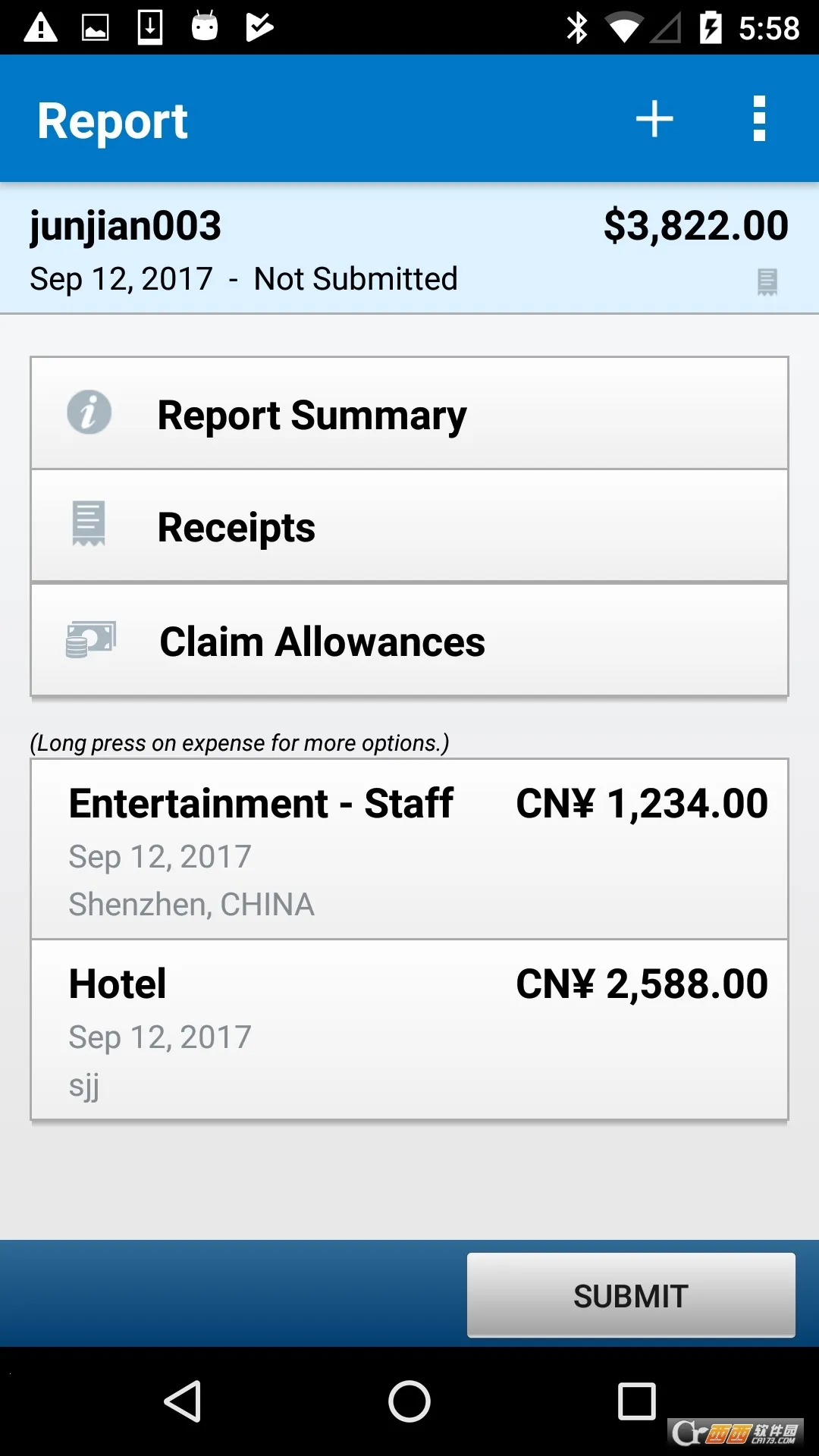Tap the Report title in app bar
819x1456 pixels.
coord(112,121)
